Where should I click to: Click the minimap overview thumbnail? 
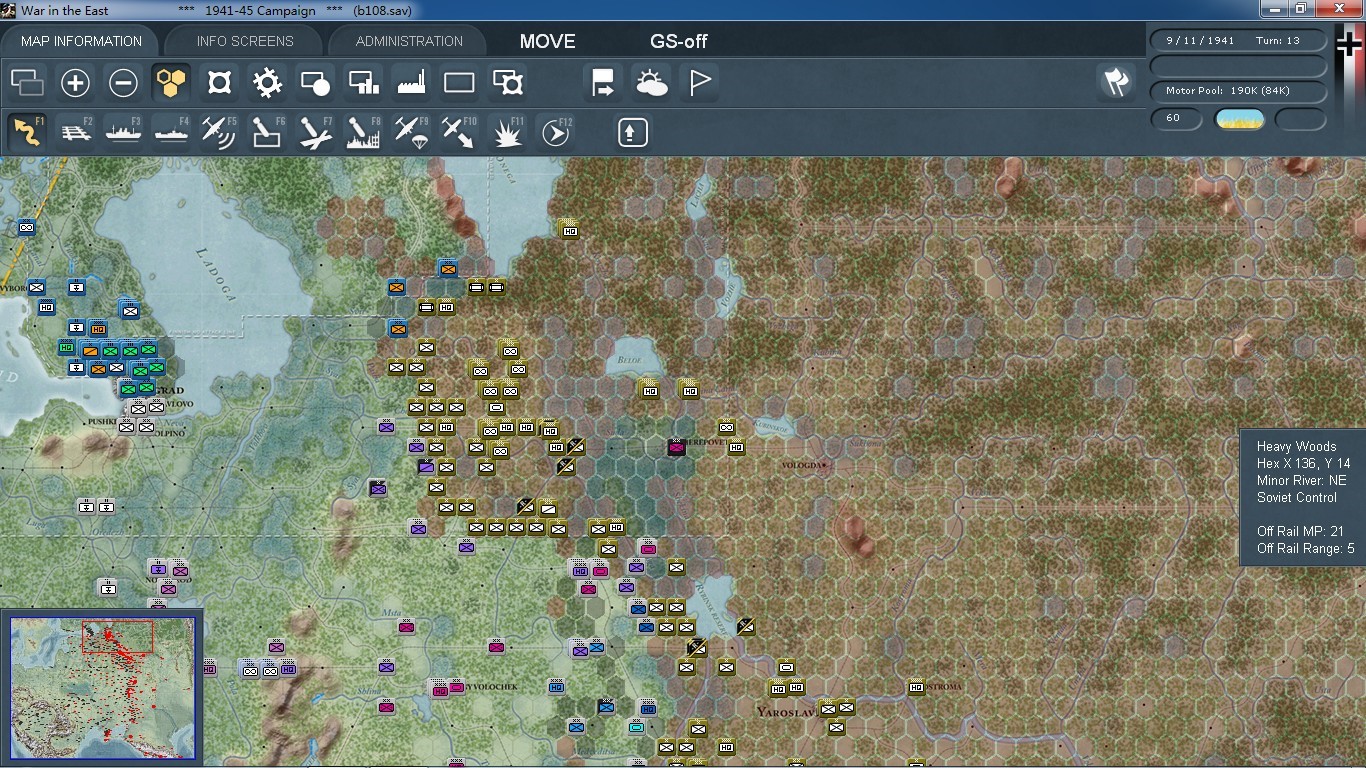(x=102, y=689)
